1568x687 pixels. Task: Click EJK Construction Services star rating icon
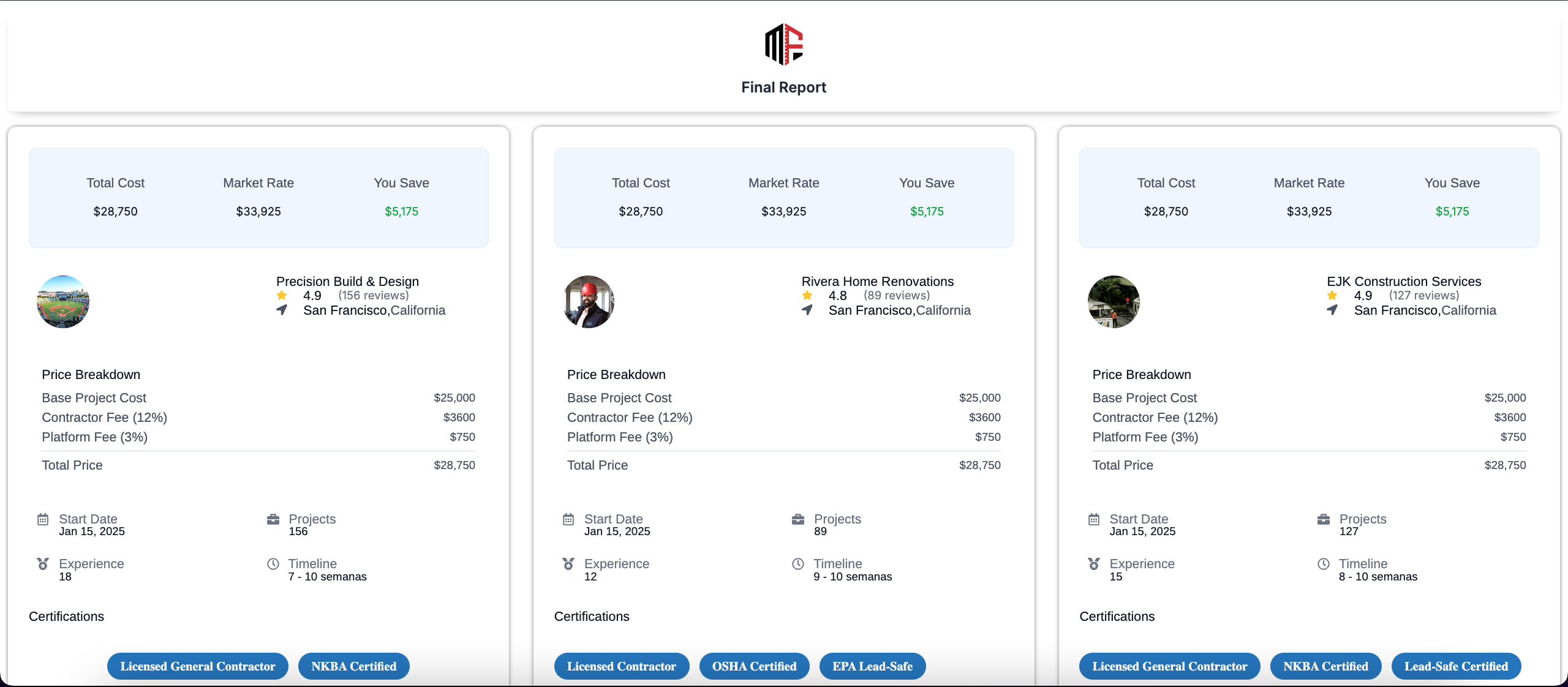pyautogui.click(x=1332, y=296)
